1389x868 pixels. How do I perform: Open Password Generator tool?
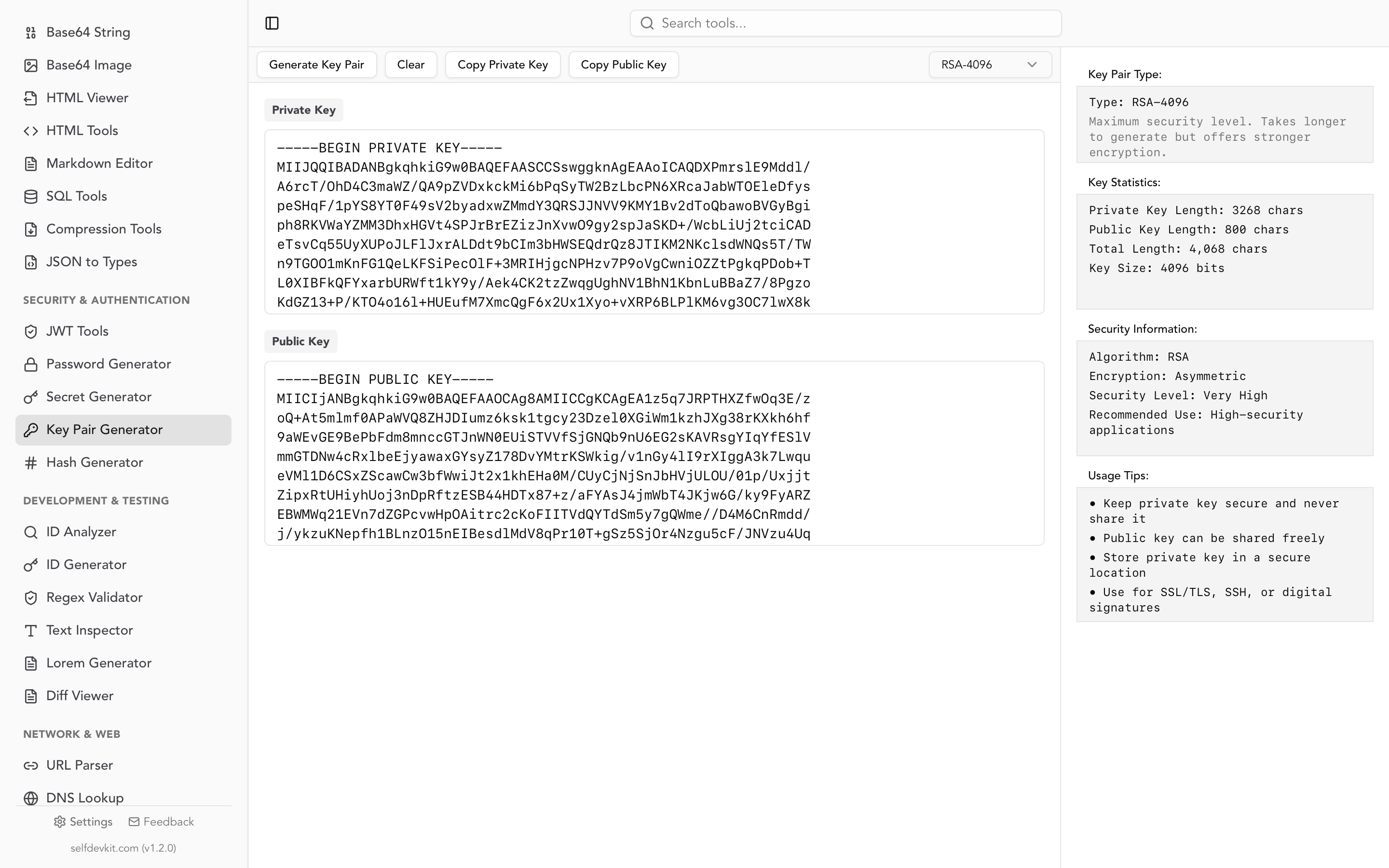pyautogui.click(x=123, y=364)
